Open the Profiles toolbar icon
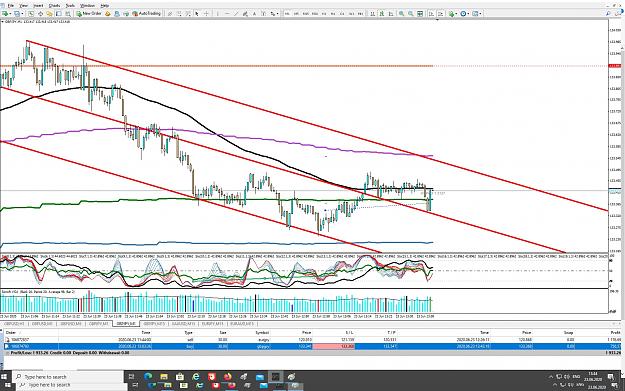 click(16, 14)
